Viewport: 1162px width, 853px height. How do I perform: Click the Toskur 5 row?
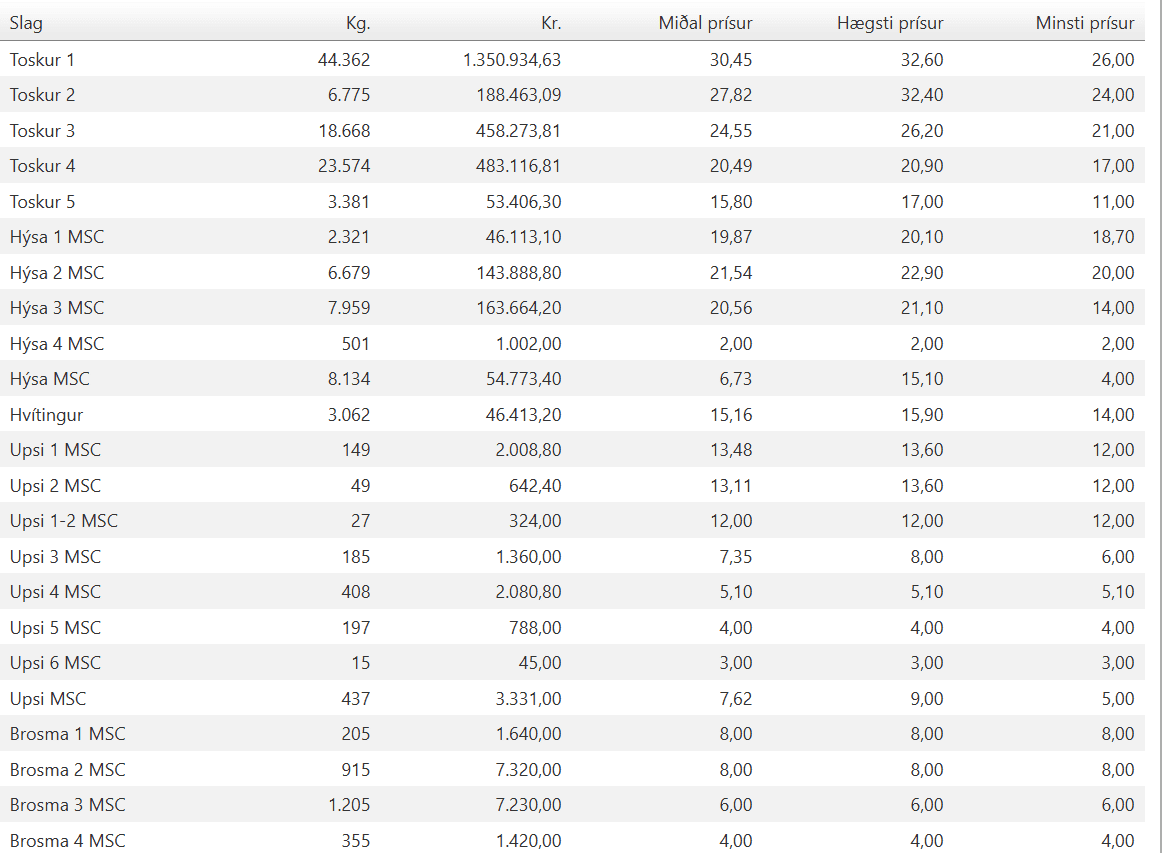42,202
